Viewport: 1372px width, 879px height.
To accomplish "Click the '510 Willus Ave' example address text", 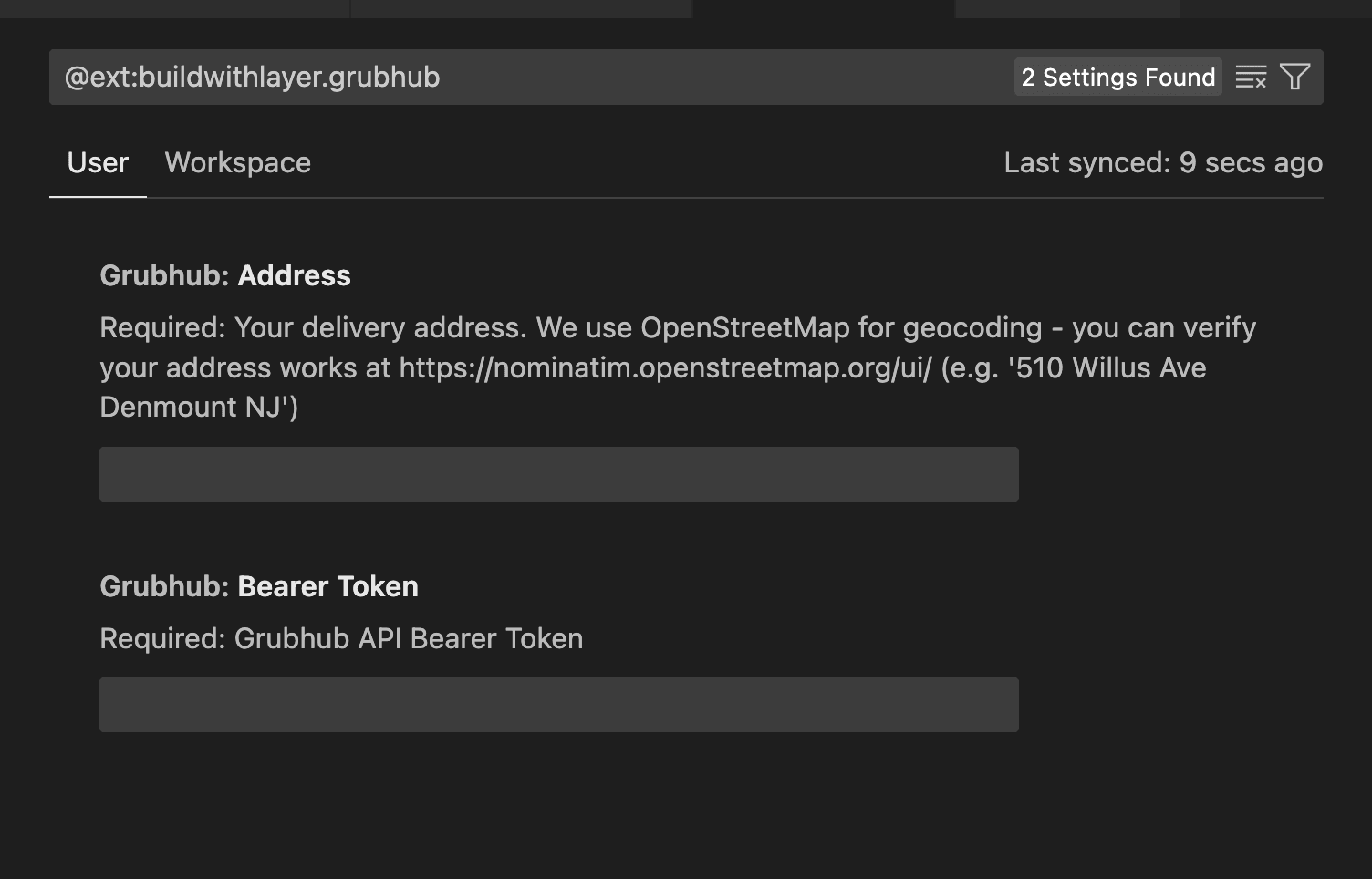I will [1110, 367].
